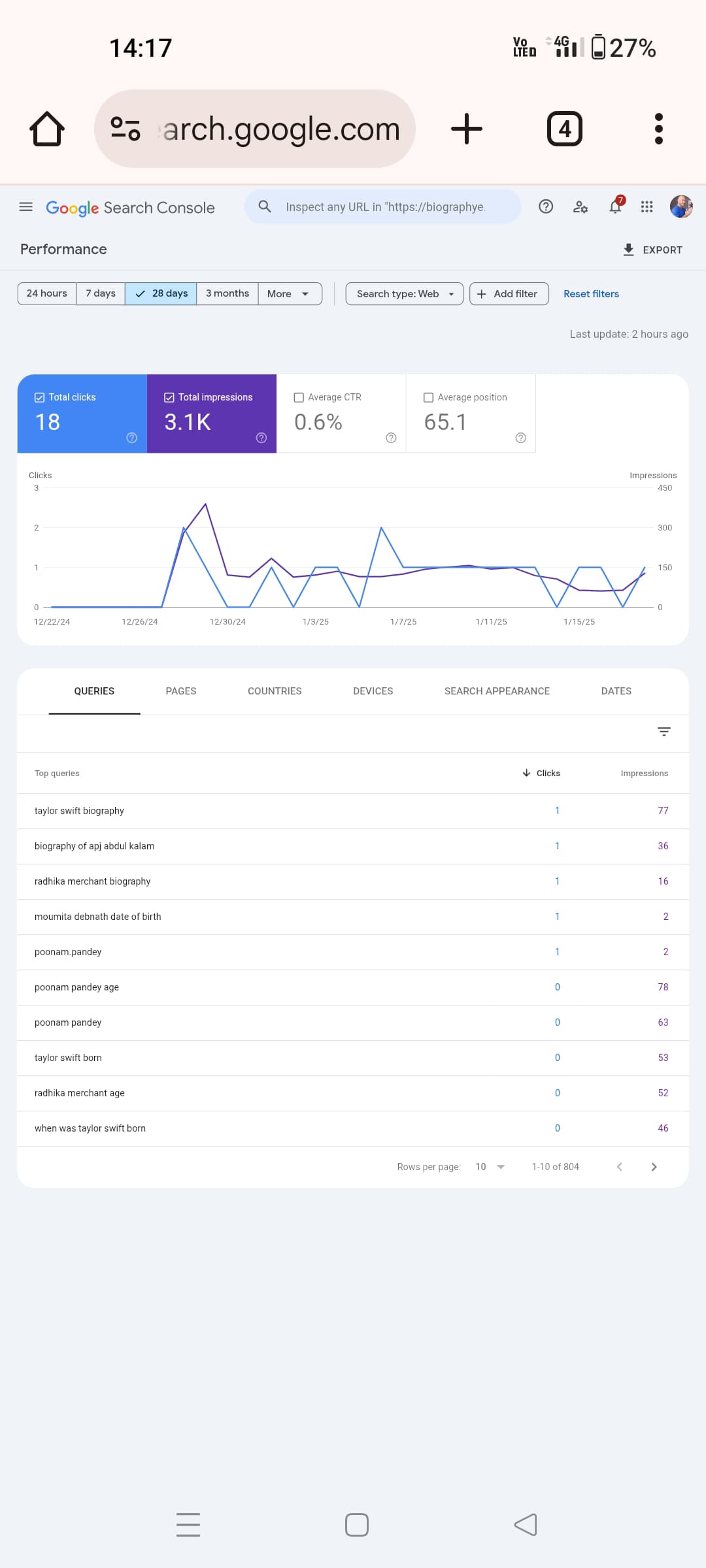
Task: Open query radhika merchant age
Action: [353, 1093]
